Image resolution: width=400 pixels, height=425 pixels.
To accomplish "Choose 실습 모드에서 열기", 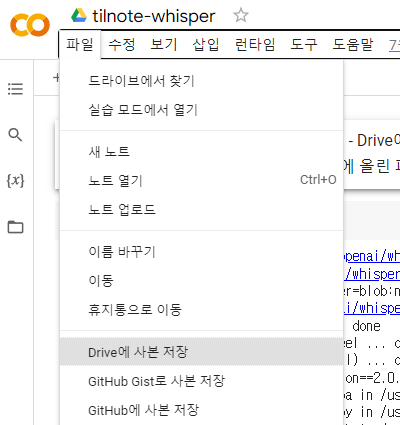I will (201, 110).
